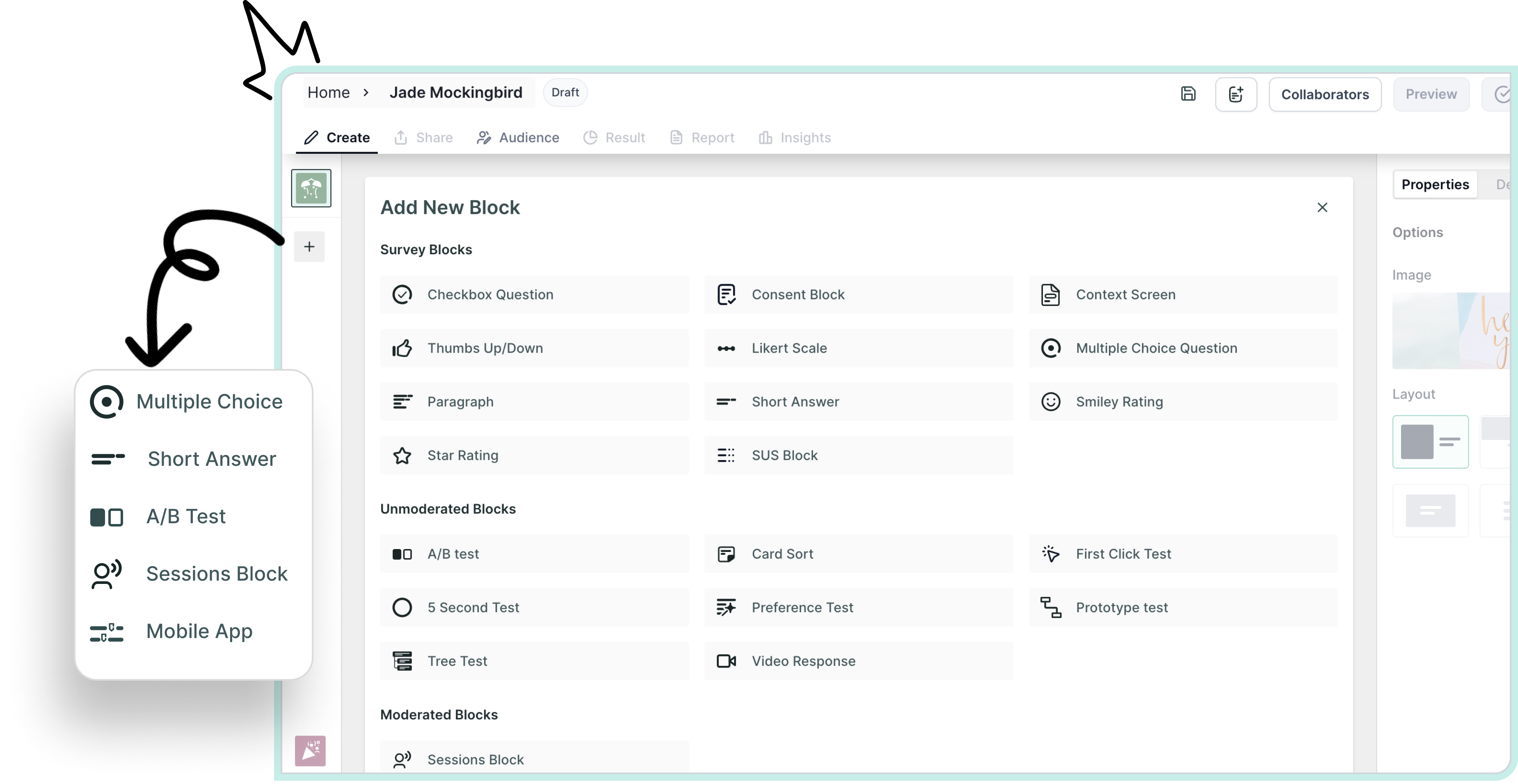
Task: Select the pink thank-you block thumbnail
Action: tap(310, 751)
